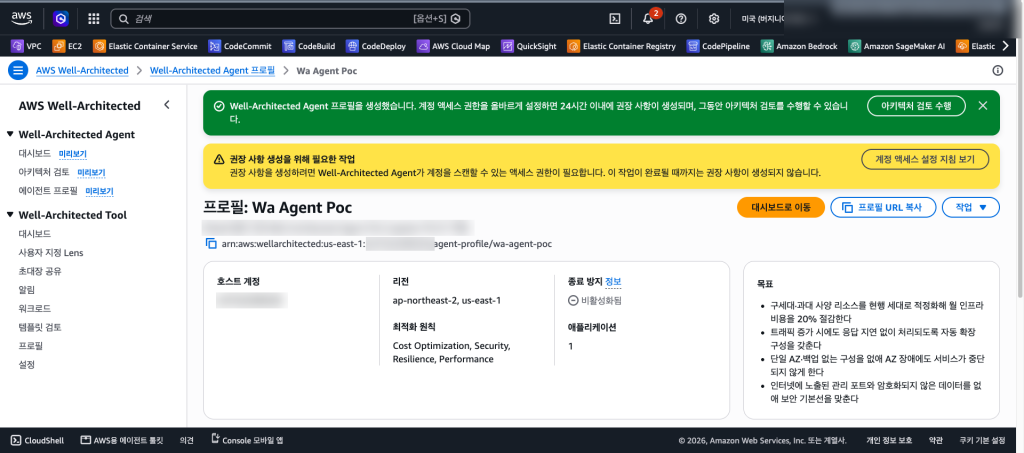
Task: Open 아키텍처 검토 in sidebar
Action: (44, 172)
